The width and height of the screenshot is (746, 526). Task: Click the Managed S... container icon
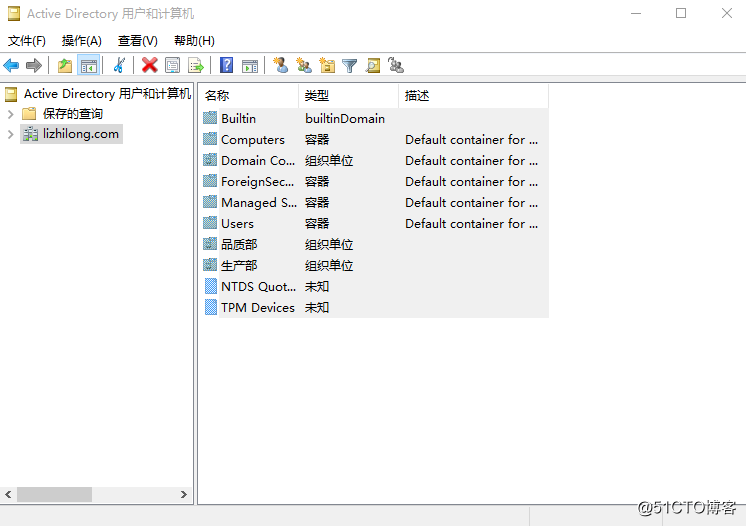point(210,202)
